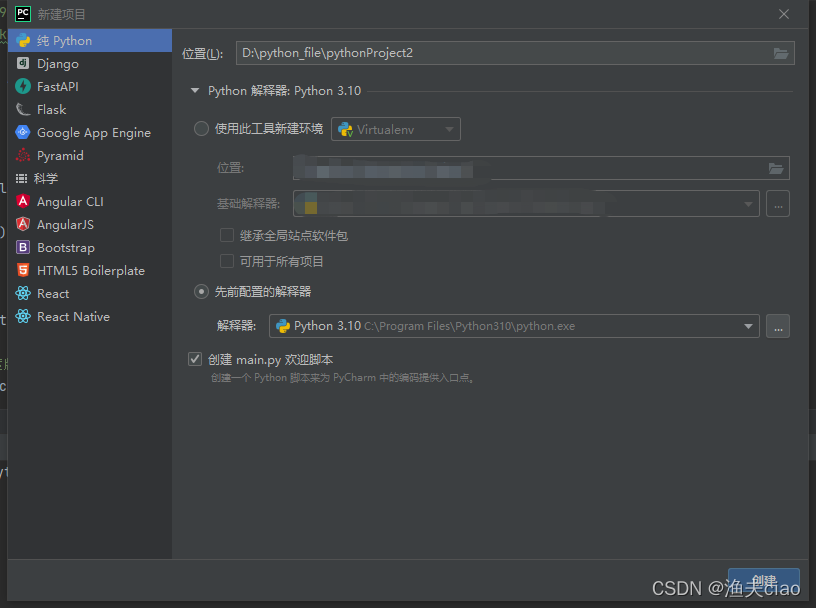Click the Django icon in project list
The height and width of the screenshot is (608, 816).
(x=23, y=64)
